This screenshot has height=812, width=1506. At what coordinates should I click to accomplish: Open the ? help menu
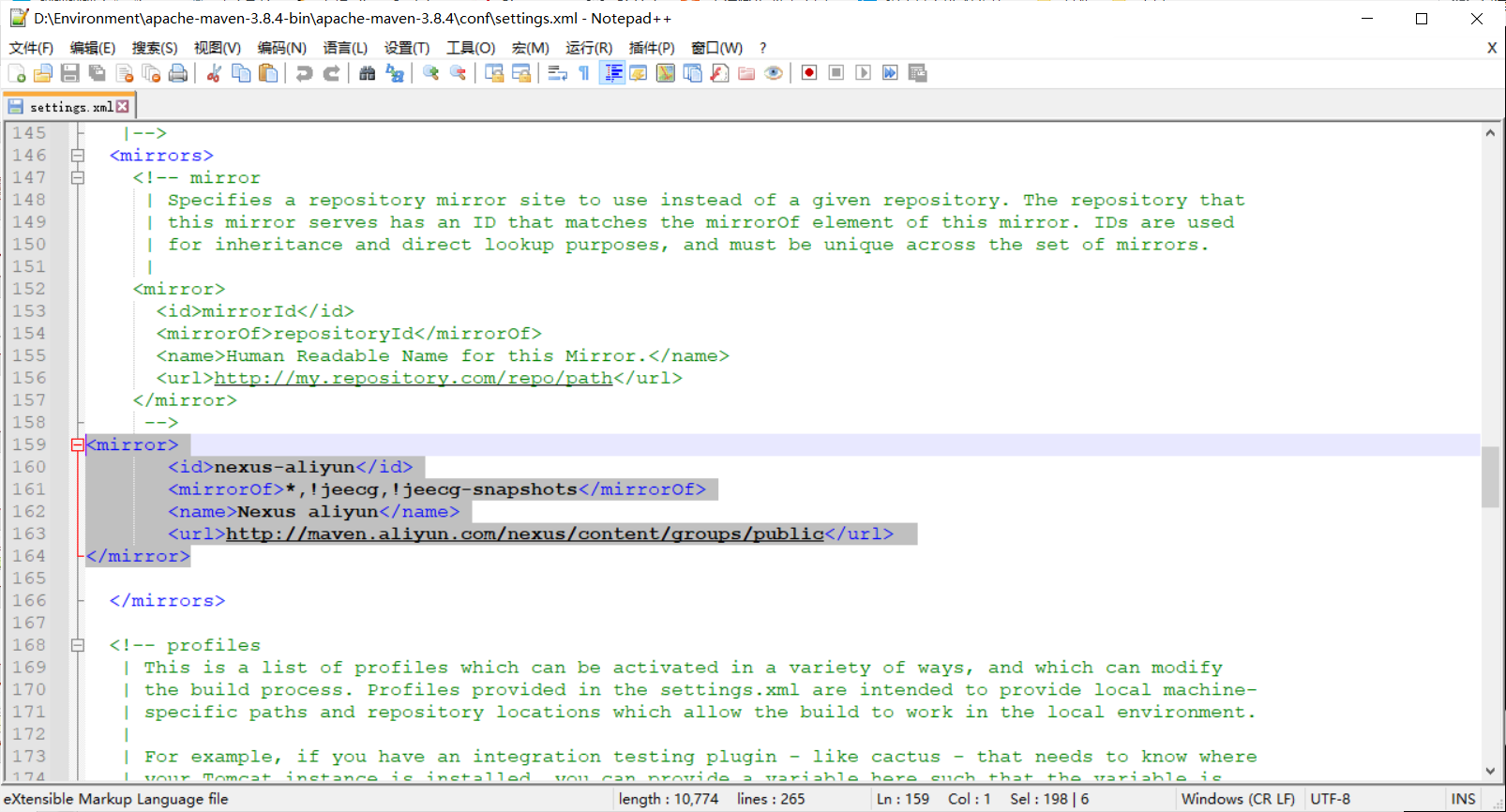click(x=762, y=48)
